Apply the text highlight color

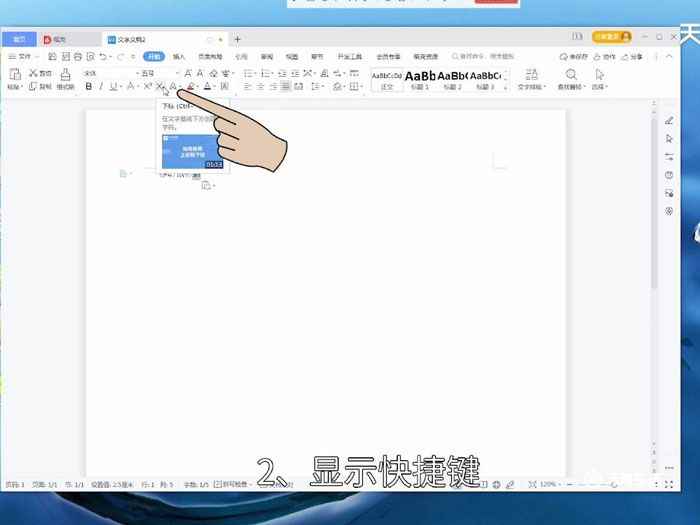(191, 86)
